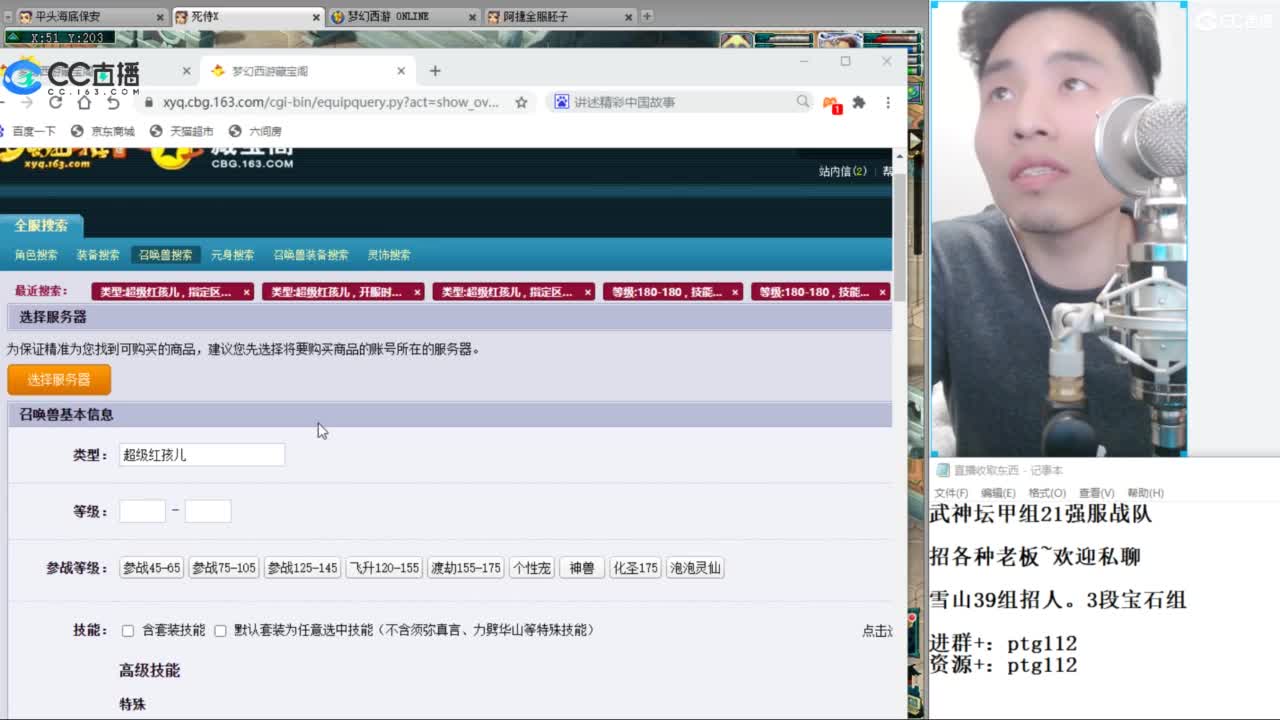
Task: Close the 死侍X game tab
Action: pyautogui.click(x=316, y=17)
